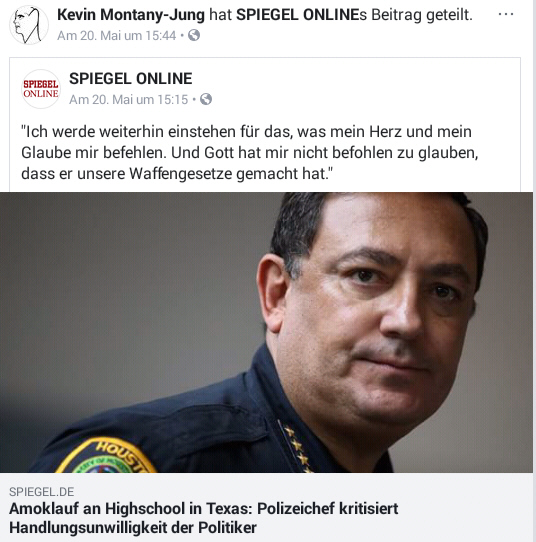Click the globe icon beside 15:44

[194, 35]
